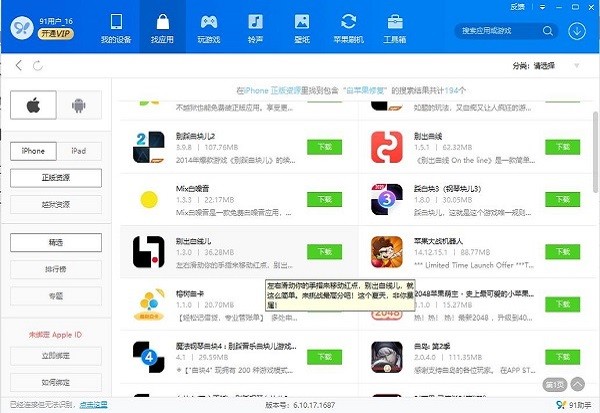600x413 pixels.
Task: Expand the category selection dropdown
Action: [x=576, y=66]
